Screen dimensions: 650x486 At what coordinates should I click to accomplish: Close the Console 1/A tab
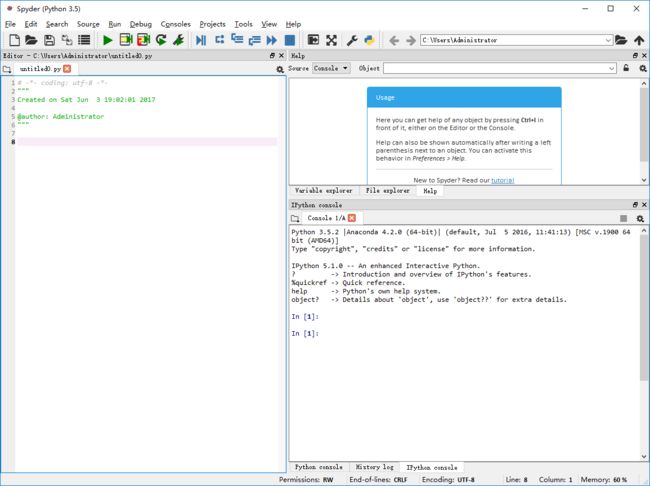click(352, 218)
